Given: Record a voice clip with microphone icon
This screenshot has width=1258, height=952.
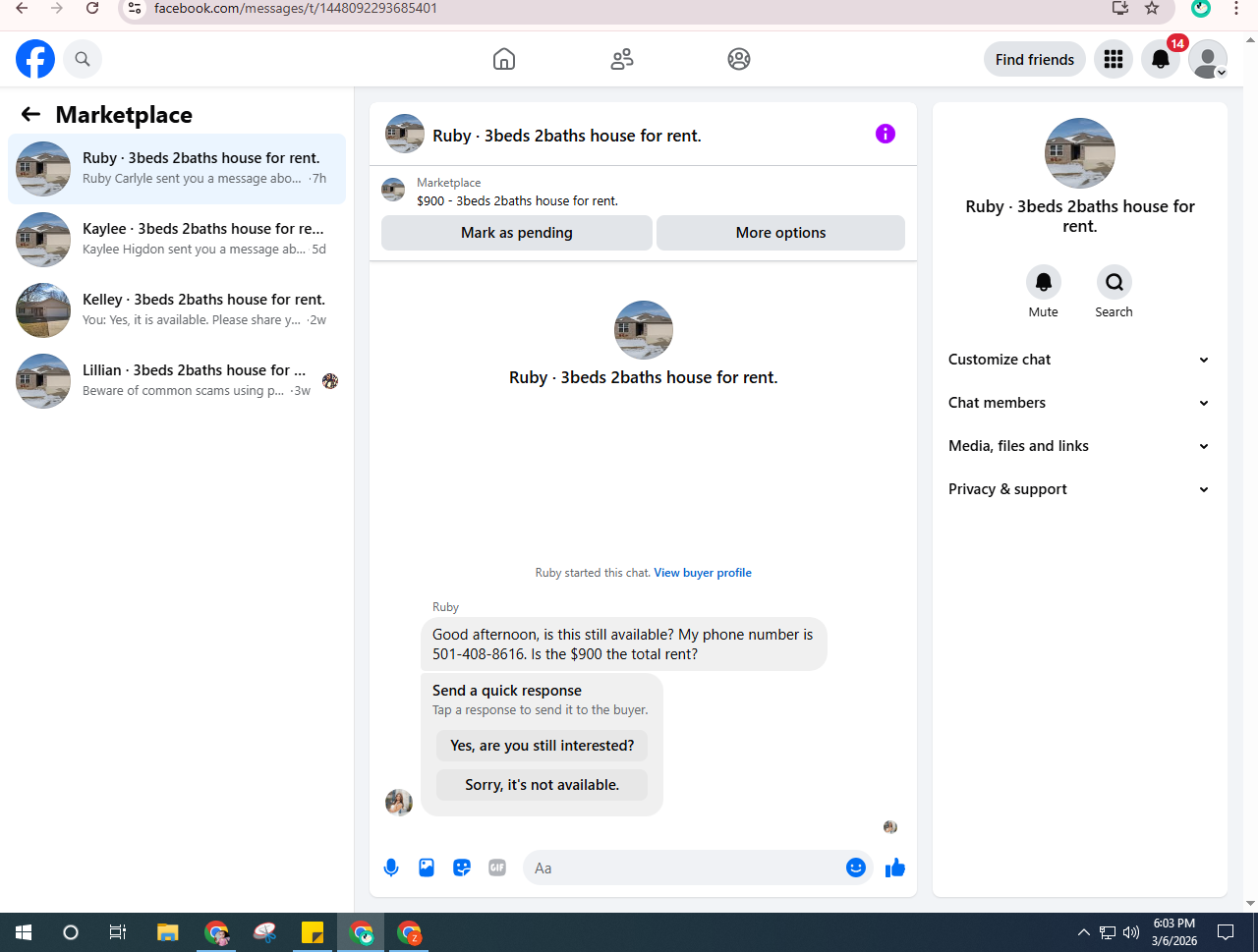Looking at the screenshot, I should (391, 868).
